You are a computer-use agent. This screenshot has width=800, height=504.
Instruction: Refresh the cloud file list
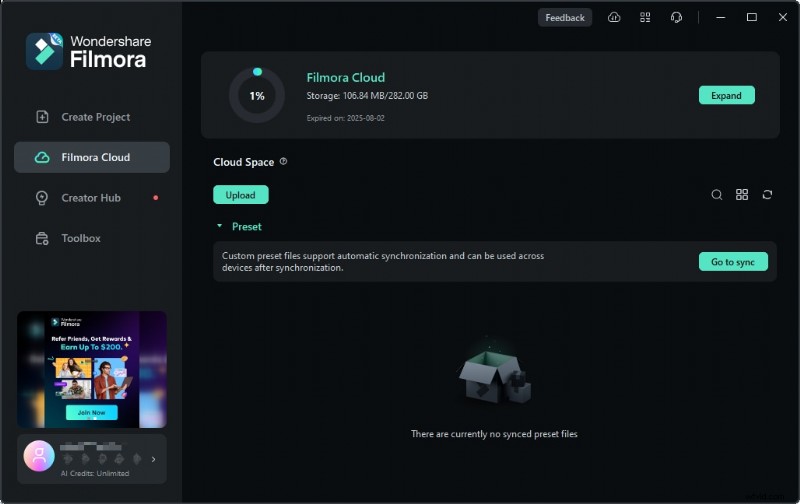[x=767, y=195]
